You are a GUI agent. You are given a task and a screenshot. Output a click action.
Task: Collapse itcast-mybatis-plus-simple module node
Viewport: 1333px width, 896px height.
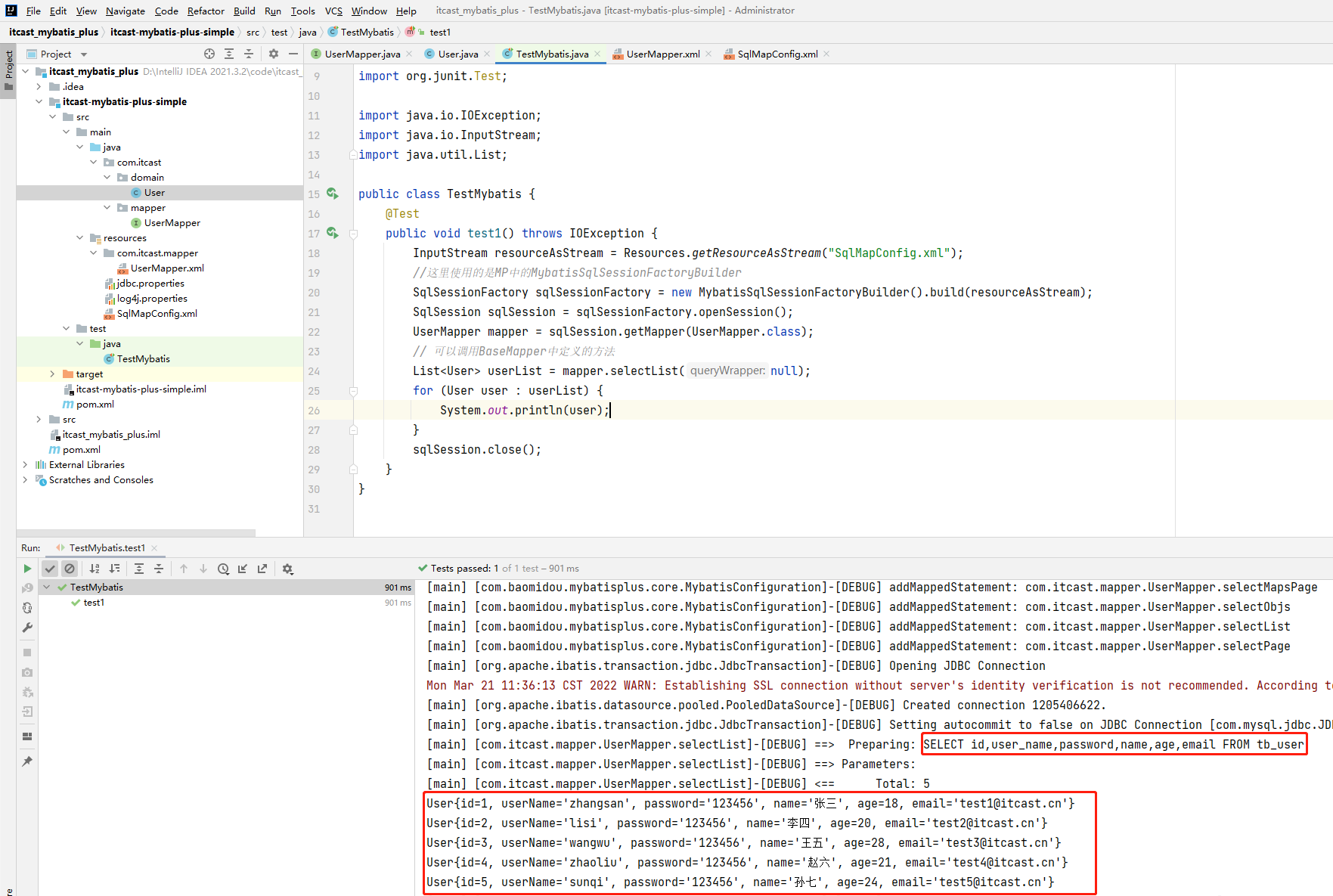click(39, 101)
